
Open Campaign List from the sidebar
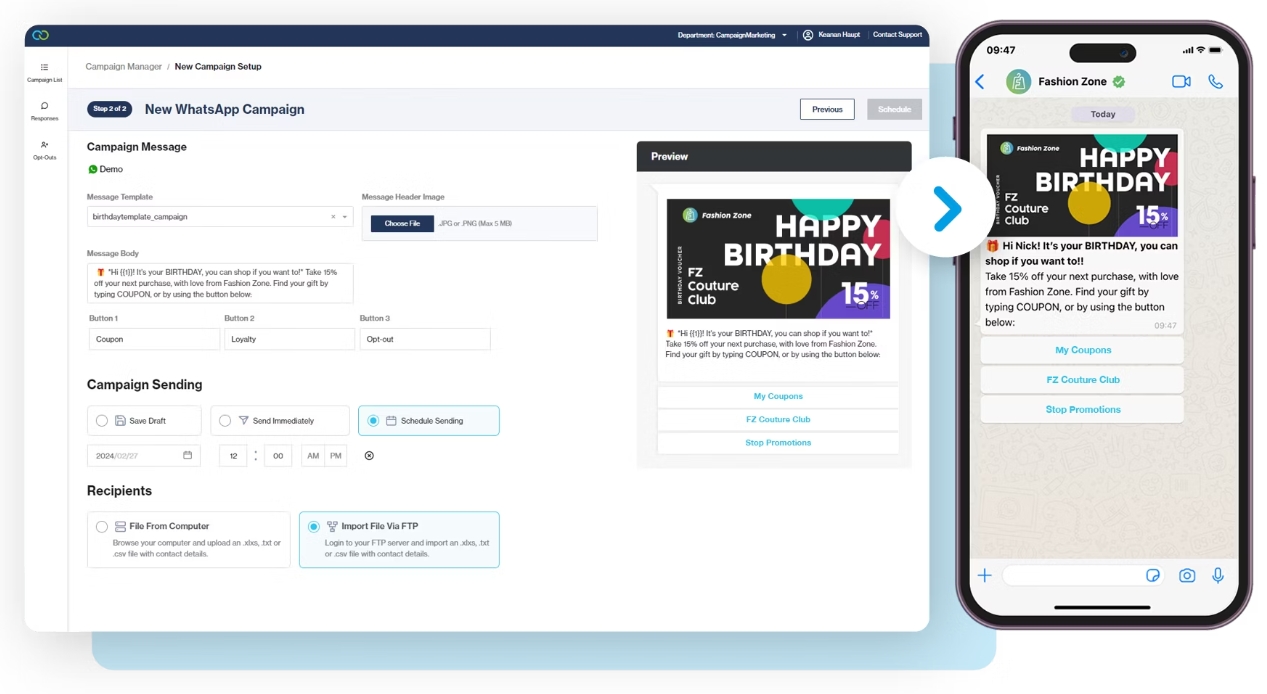pos(44,72)
